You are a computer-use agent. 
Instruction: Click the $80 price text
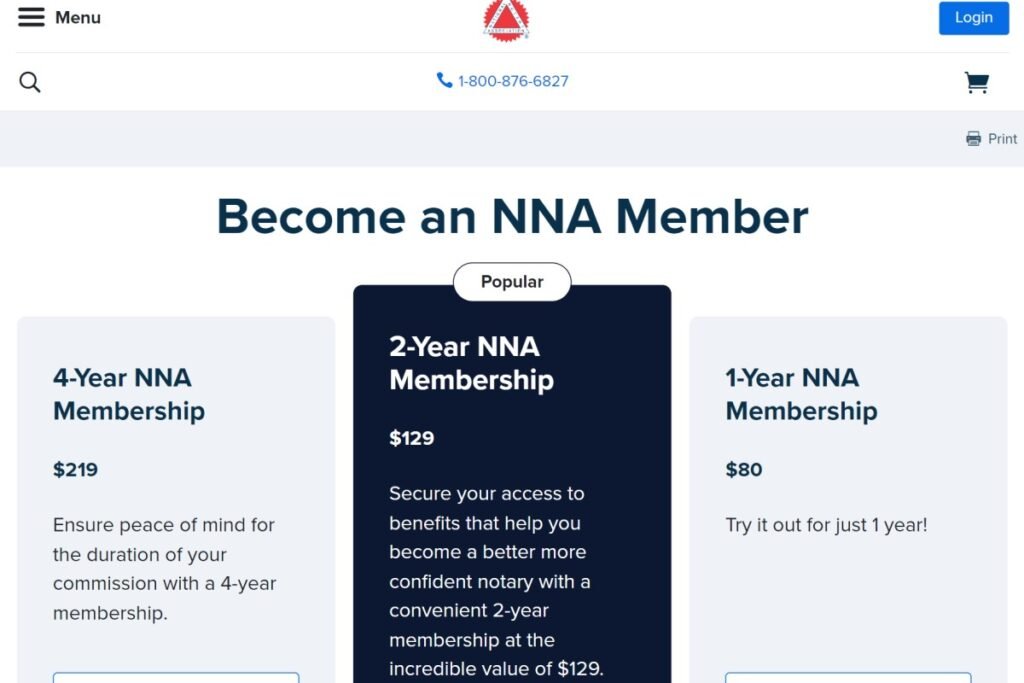click(740, 469)
